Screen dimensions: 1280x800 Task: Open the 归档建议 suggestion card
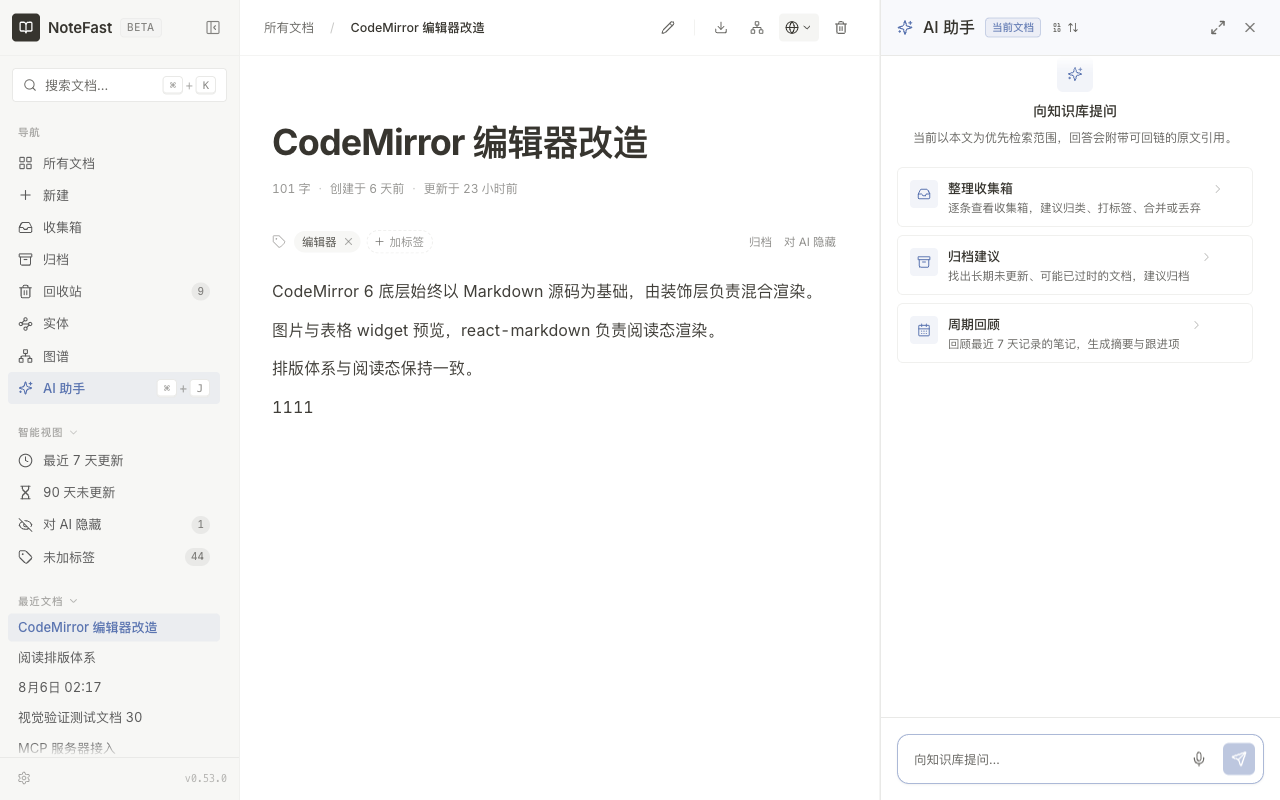(x=1075, y=265)
